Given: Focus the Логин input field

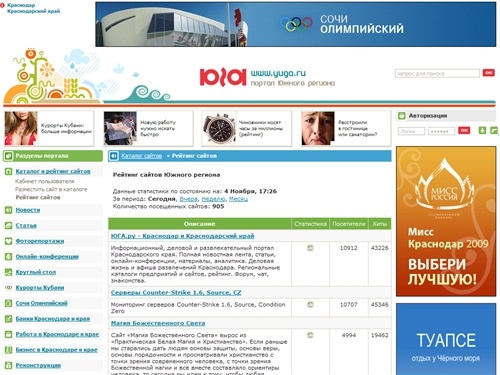Looking at the screenshot, I should point(411,131).
